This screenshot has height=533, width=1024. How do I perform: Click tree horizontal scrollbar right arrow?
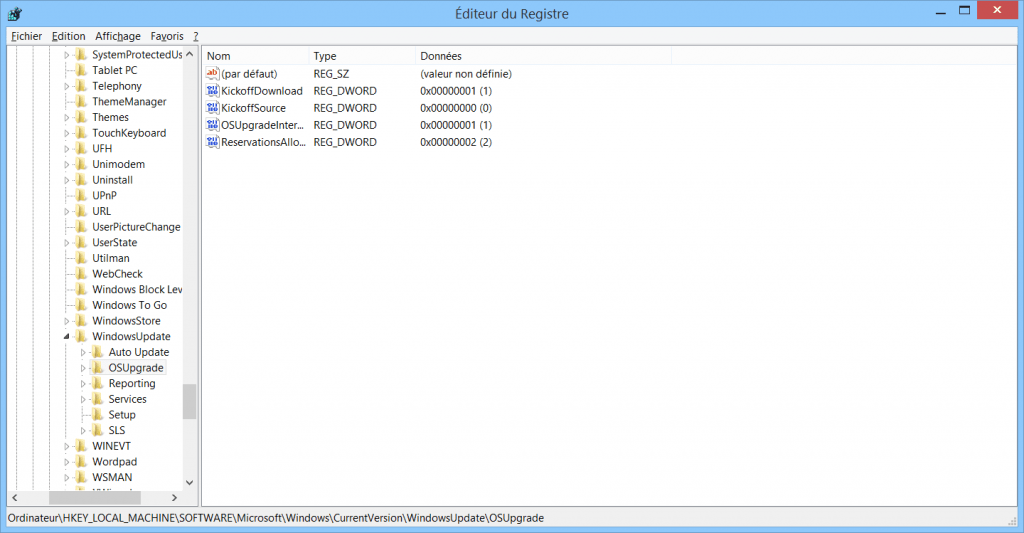[174, 498]
